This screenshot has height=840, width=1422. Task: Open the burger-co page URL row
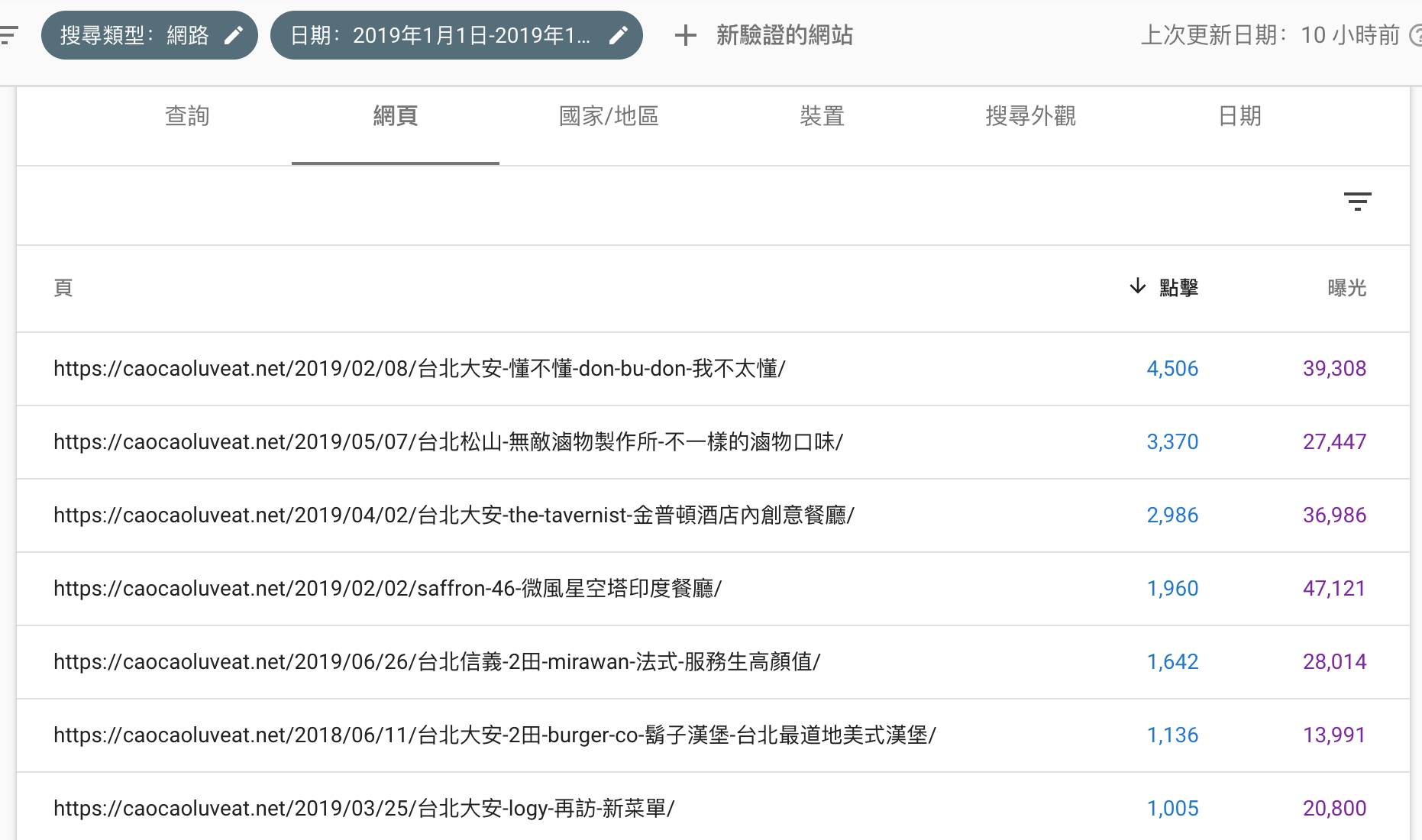click(494, 735)
